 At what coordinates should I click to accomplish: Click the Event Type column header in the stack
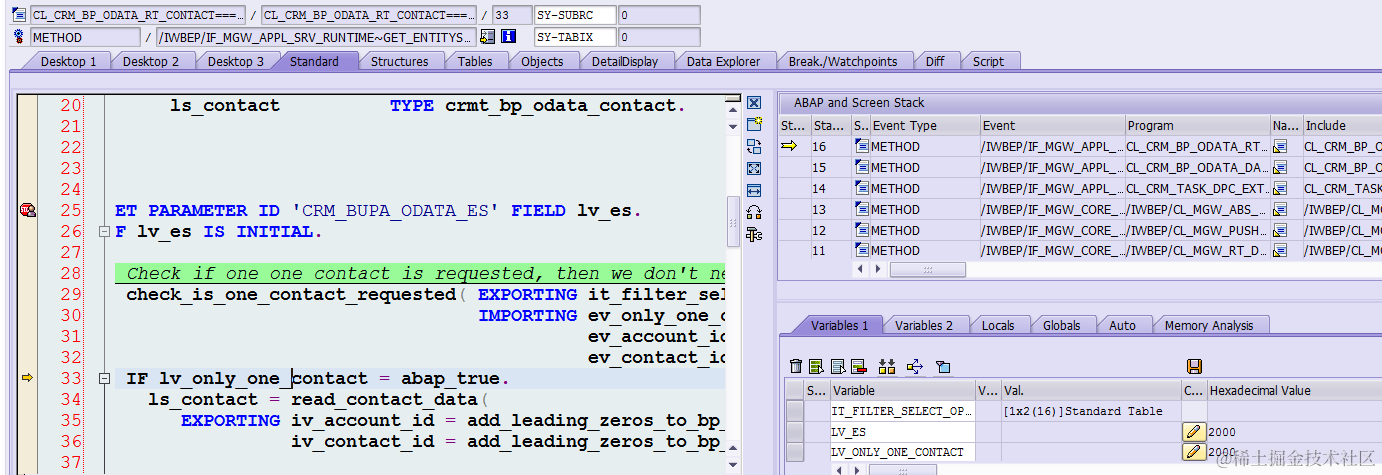pyautogui.click(x=924, y=126)
